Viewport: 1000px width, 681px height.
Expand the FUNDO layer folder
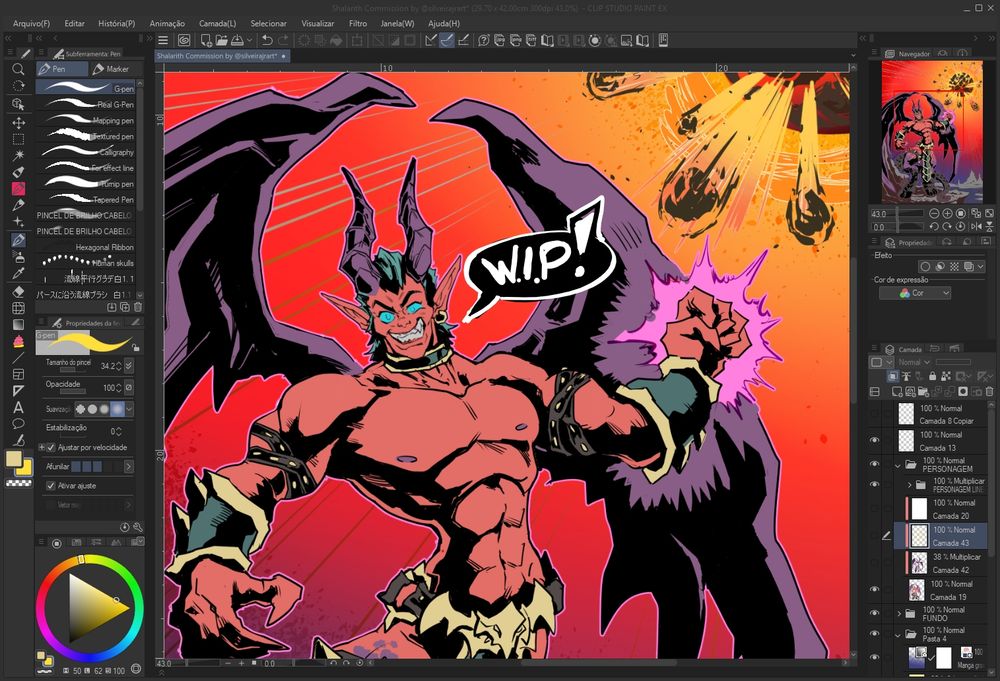coord(899,613)
